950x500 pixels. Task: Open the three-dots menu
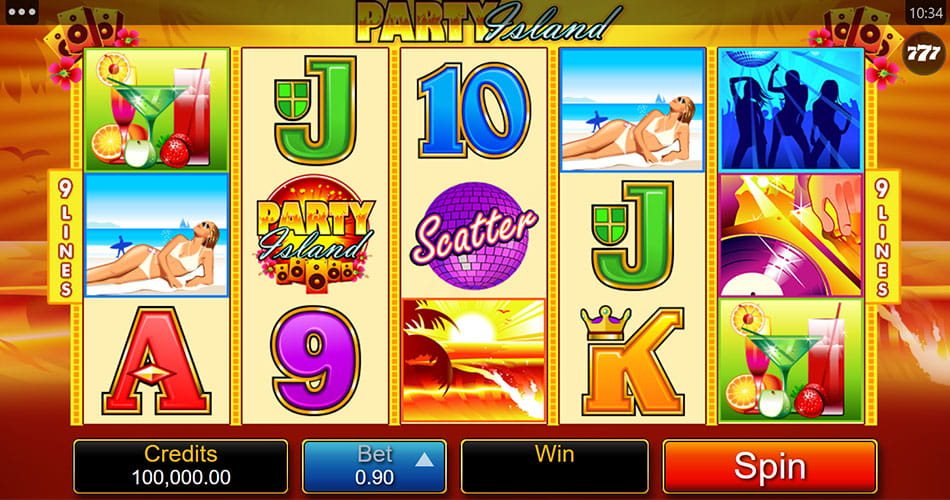[x=22, y=13]
